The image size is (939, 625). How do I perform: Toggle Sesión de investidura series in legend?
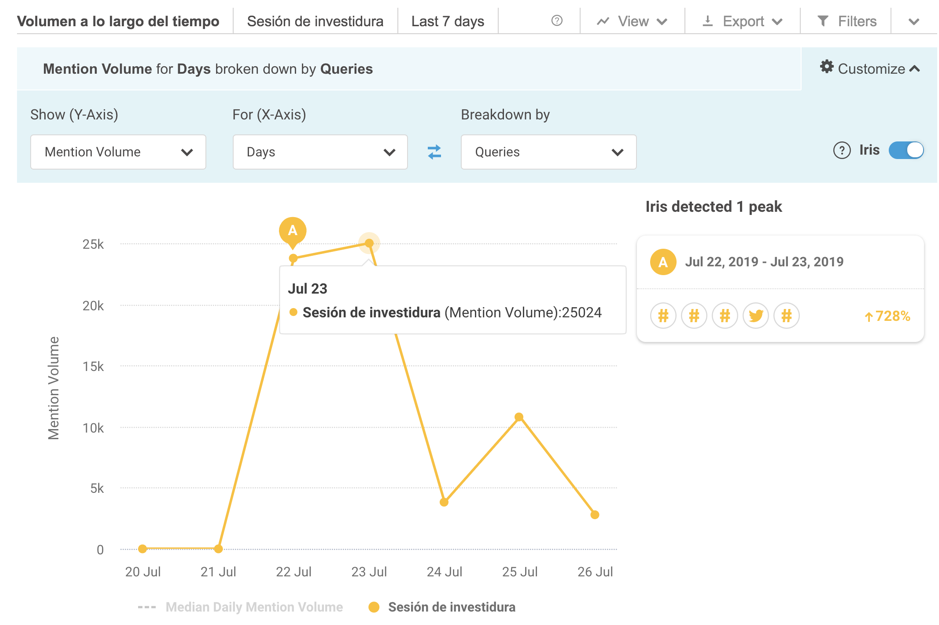click(441, 607)
